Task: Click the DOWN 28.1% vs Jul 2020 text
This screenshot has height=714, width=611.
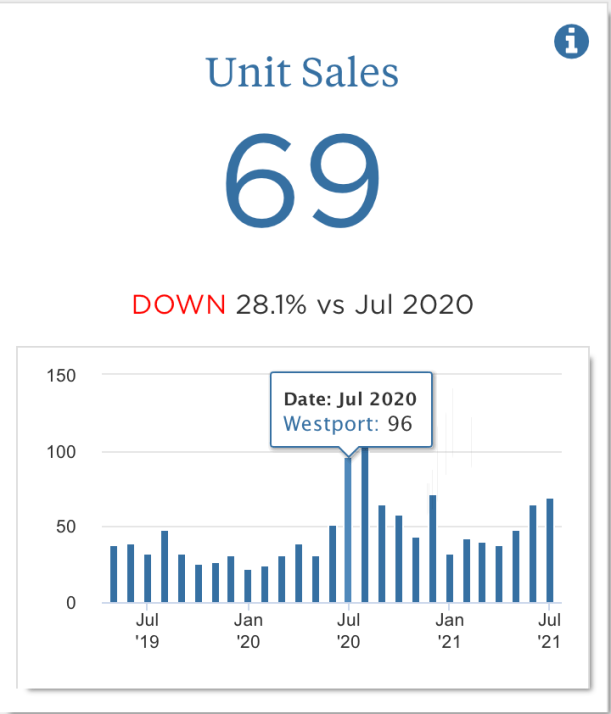Action: pos(302,305)
